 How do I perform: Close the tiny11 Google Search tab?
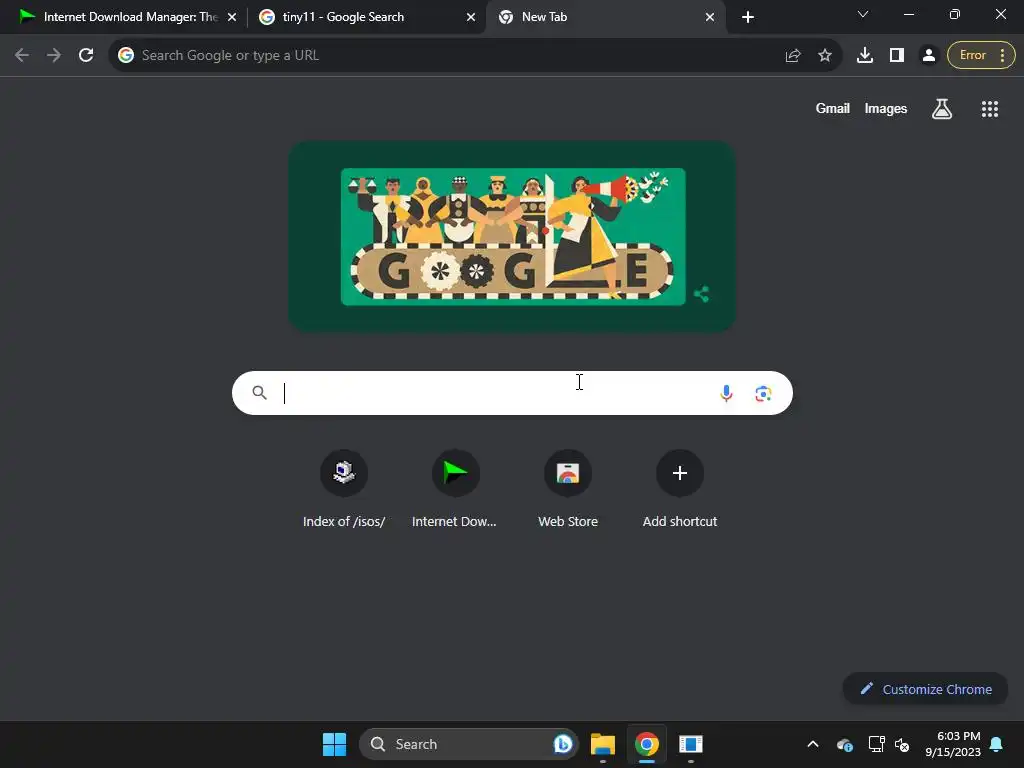pos(471,17)
